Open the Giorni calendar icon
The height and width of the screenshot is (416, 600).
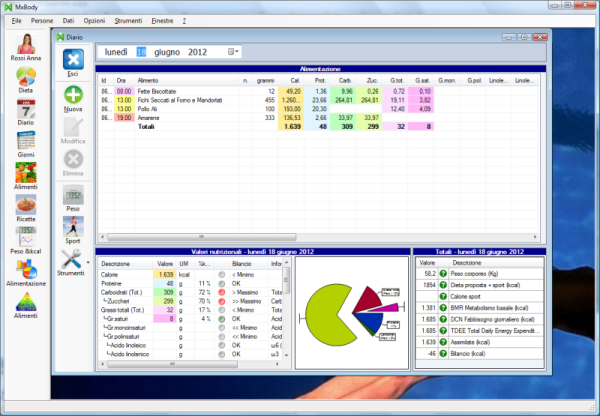click(26, 140)
